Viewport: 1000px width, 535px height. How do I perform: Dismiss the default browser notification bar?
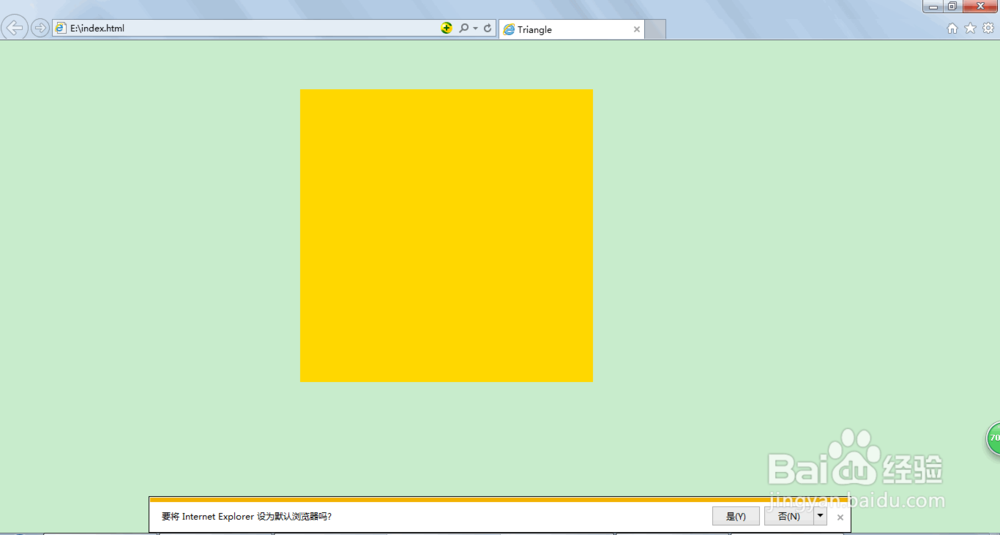[840, 517]
